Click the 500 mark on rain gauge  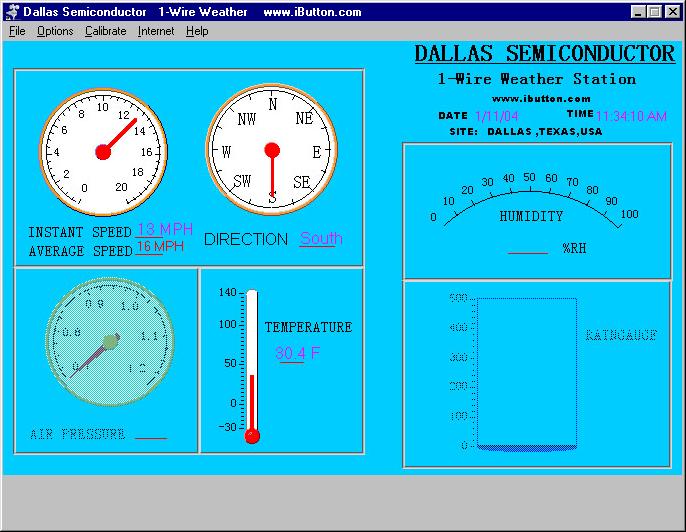(x=458, y=298)
